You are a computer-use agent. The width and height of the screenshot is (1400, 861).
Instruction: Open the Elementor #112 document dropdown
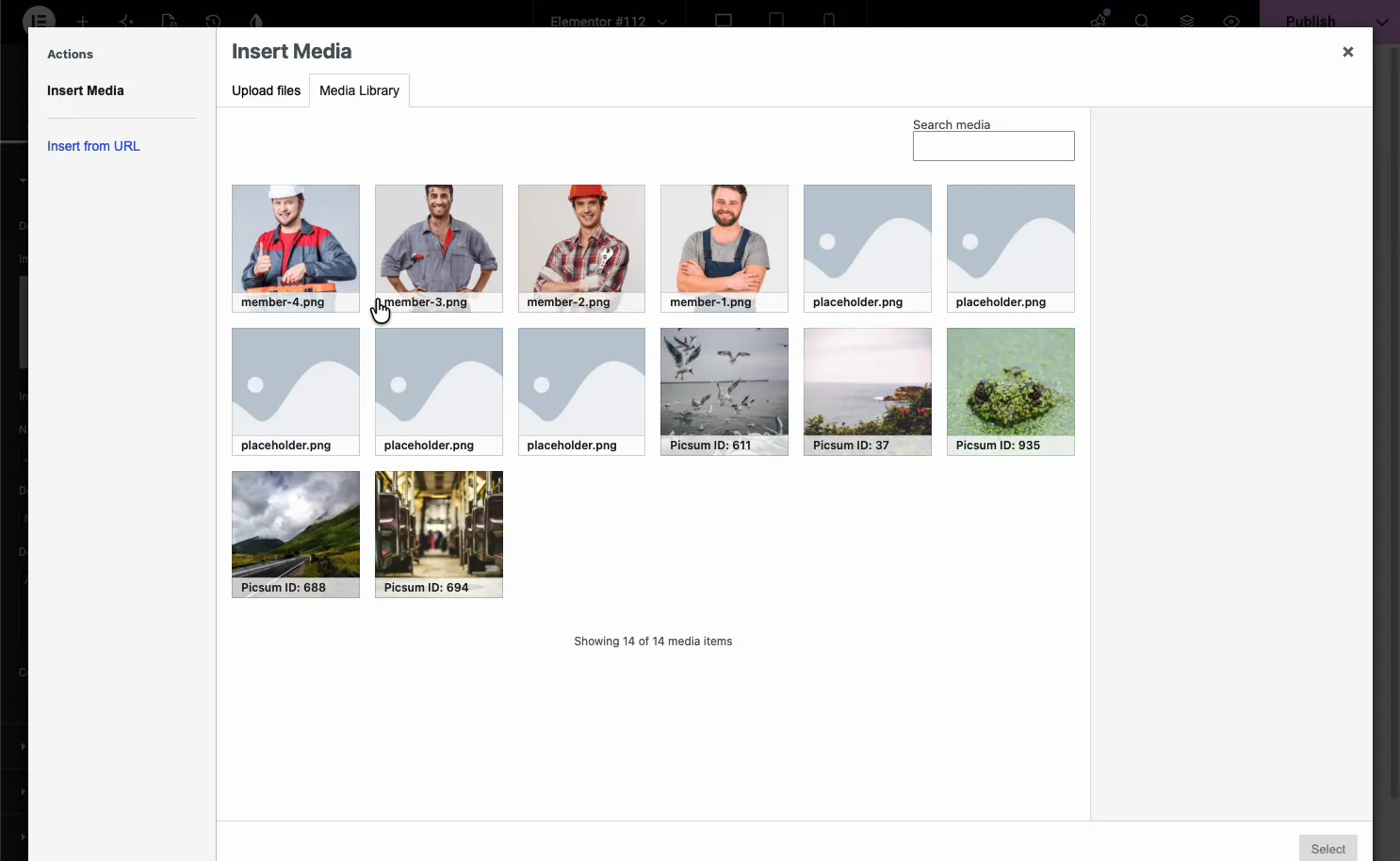(x=609, y=21)
